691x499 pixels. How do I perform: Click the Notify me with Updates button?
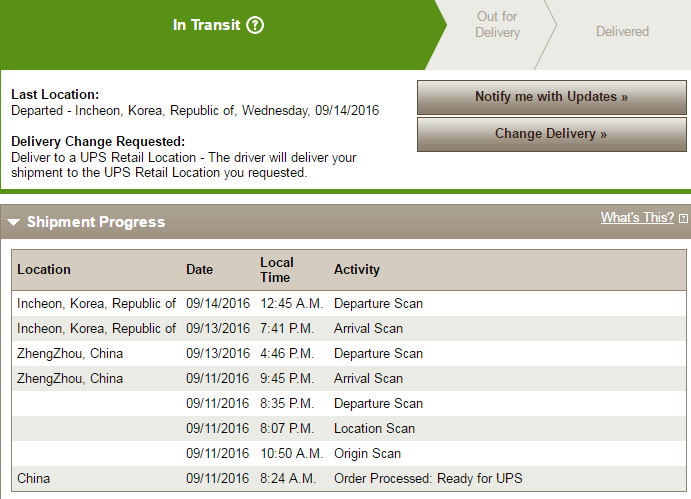pos(552,97)
